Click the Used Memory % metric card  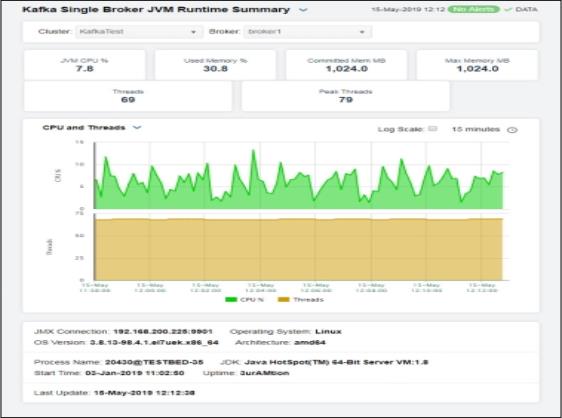(x=215, y=65)
